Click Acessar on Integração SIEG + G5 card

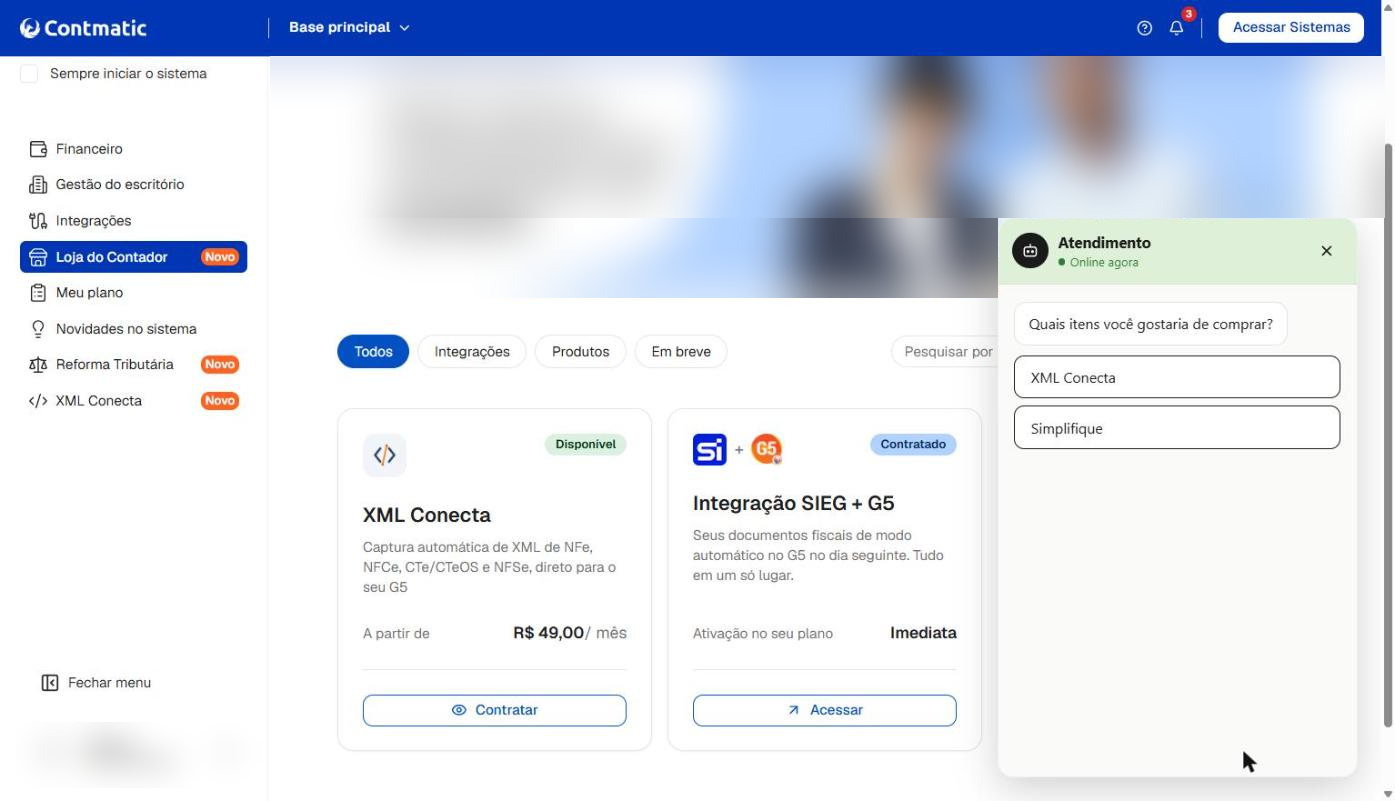coord(825,710)
